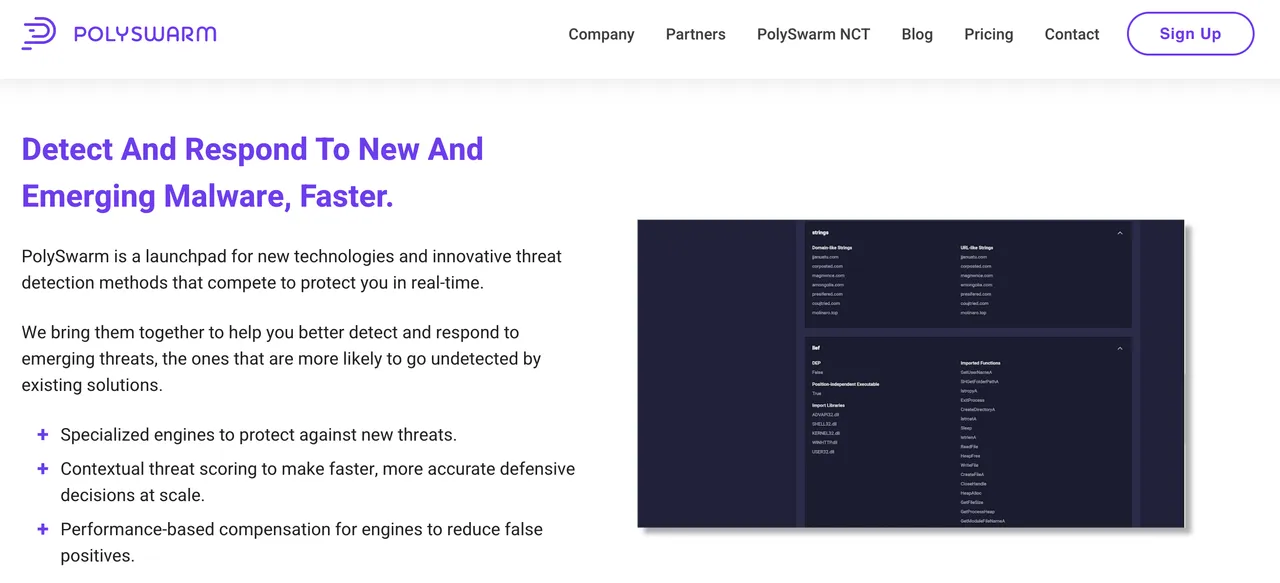
Task: Select the 'Detect And Respond To New And' heading line
Action: tap(252, 149)
